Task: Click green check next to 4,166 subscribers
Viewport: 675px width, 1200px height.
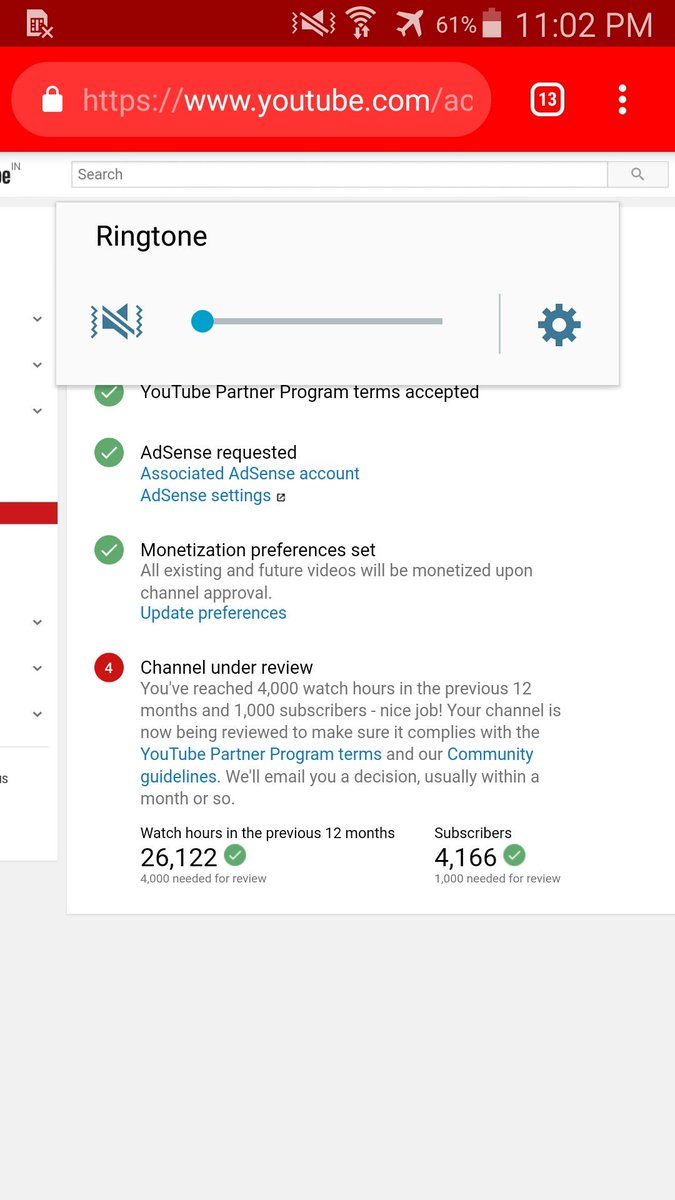Action: 514,855
